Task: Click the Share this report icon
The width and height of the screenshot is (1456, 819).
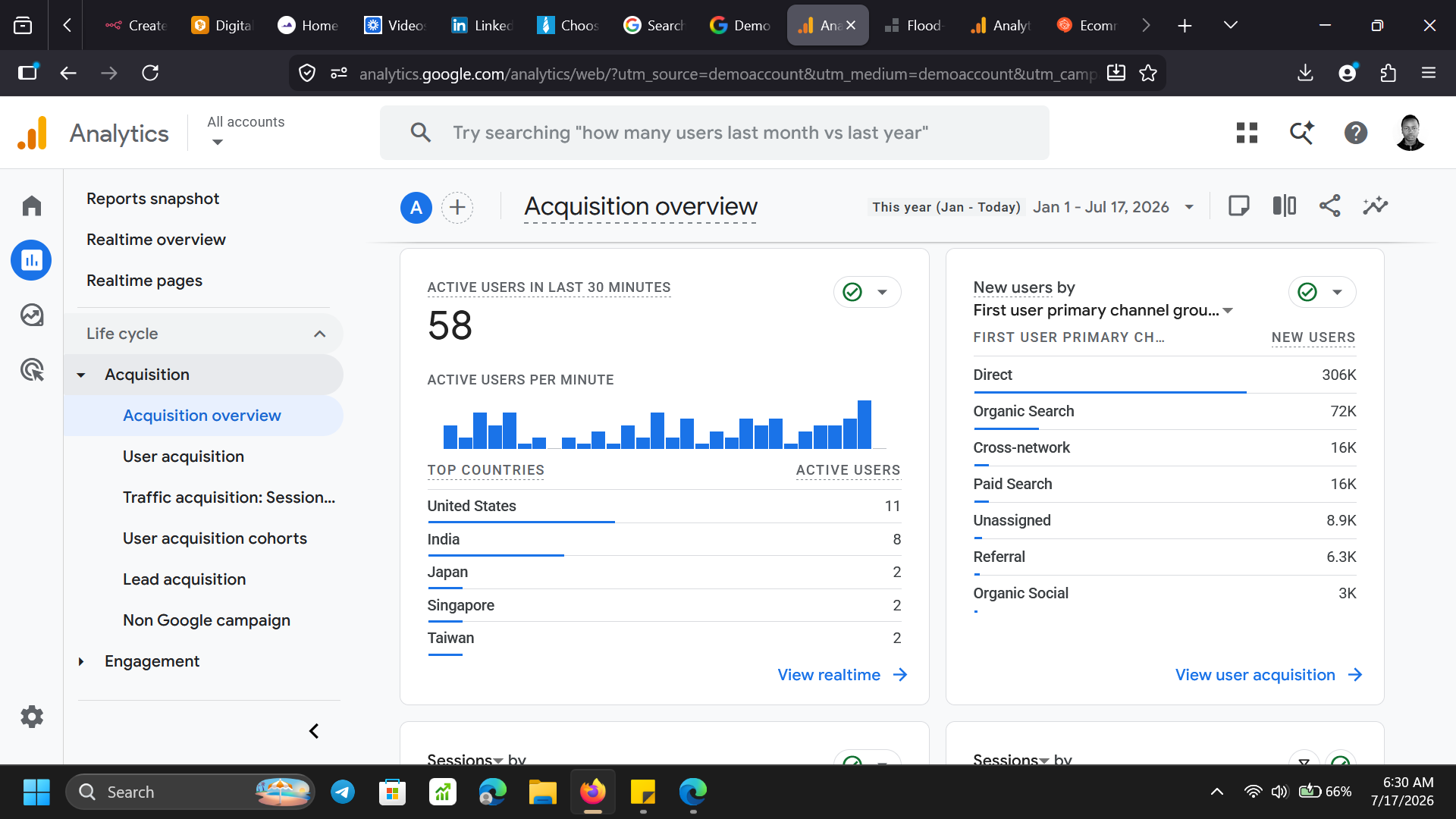Action: click(1329, 206)
